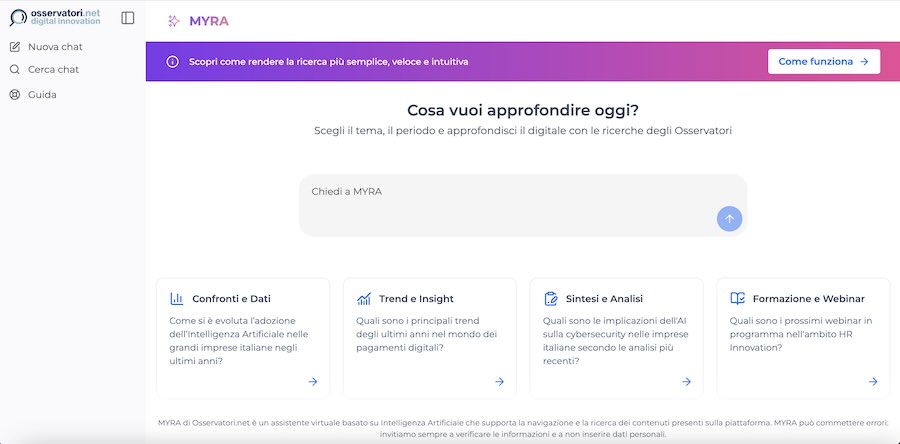The height and width of the screenshot is (444, 900).
Task: Click the Guida lifebuoy icon
Action: pos(15,95)
